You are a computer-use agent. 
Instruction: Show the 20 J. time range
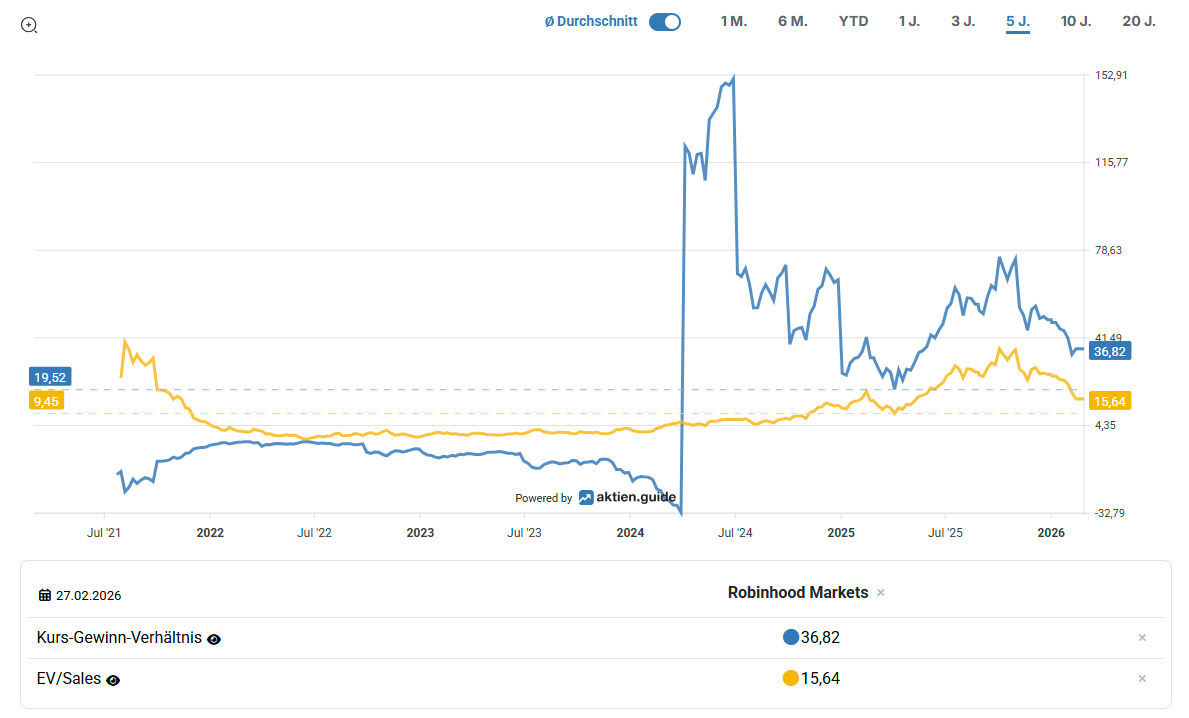(1138, 22)
